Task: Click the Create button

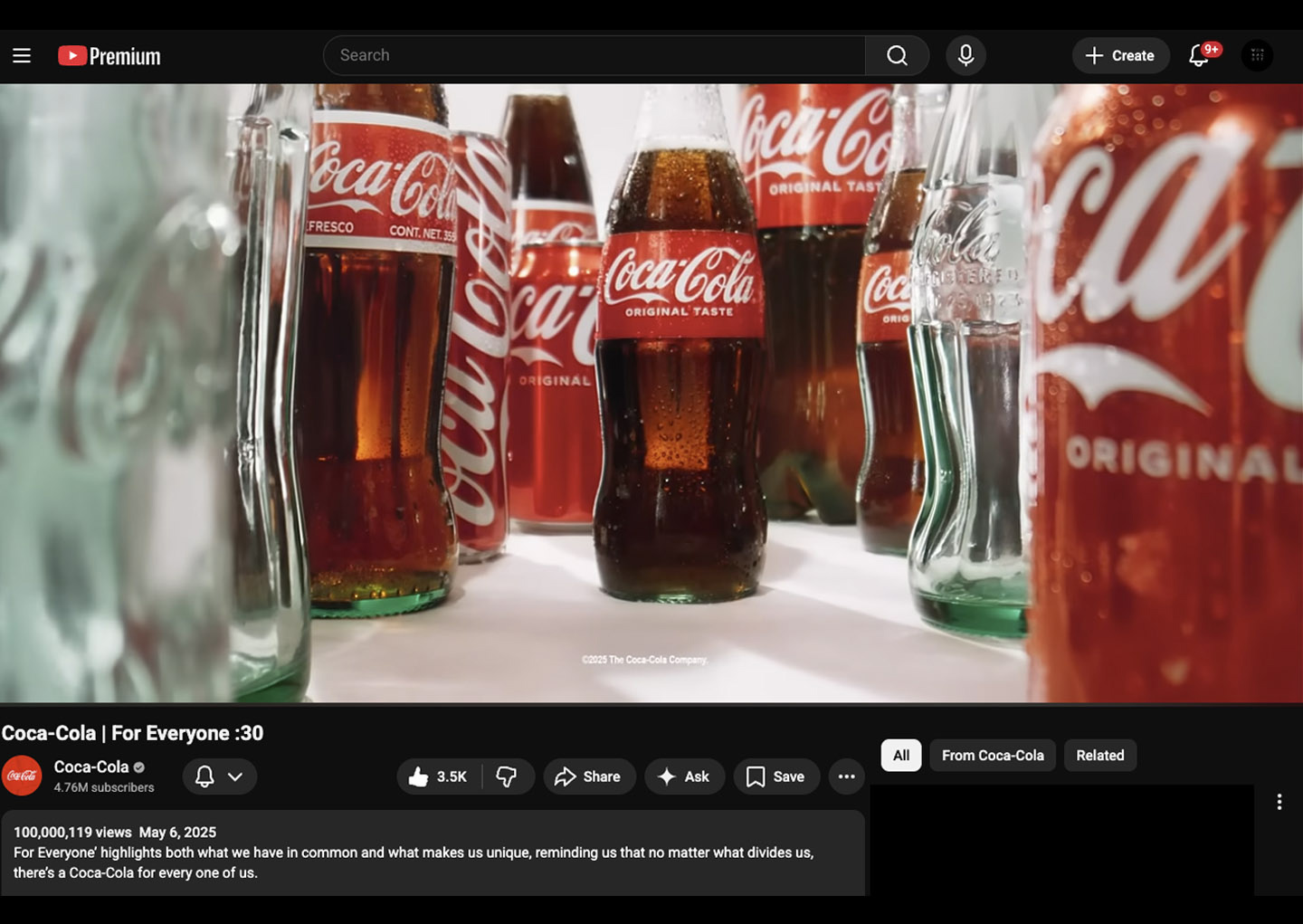Action: 1119,56
